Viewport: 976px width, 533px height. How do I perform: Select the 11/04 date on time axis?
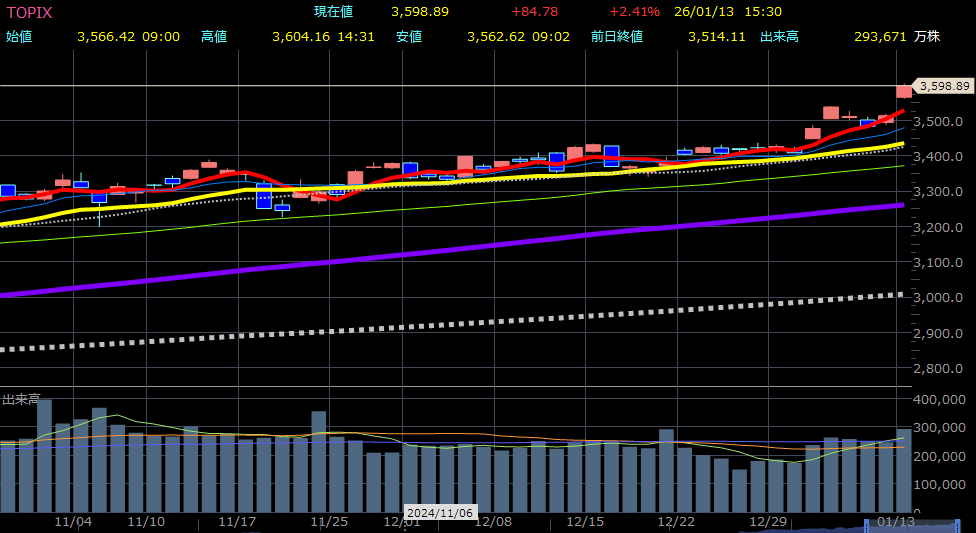[x=73, y=522]
